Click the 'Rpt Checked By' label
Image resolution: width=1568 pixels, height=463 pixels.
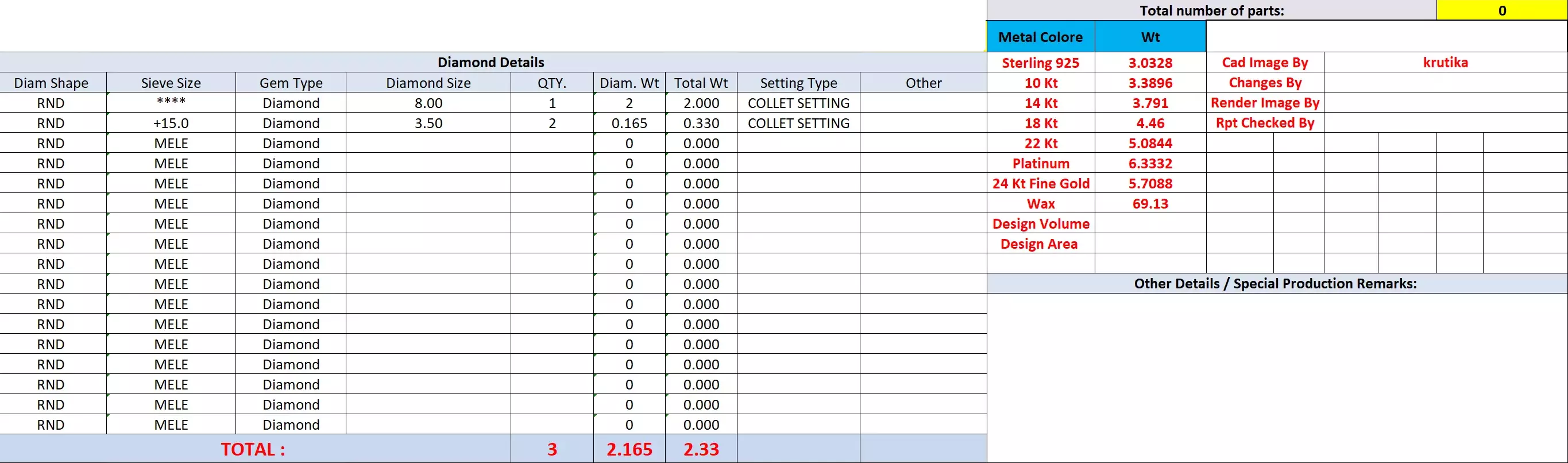(x=1265, y=122)
